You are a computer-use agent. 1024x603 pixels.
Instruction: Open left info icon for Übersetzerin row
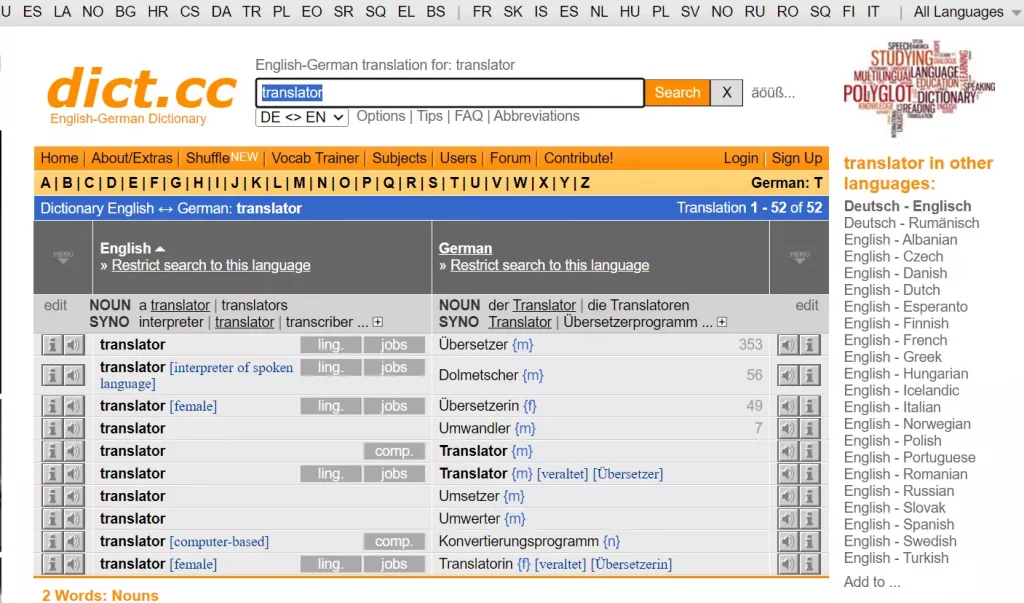52,406
